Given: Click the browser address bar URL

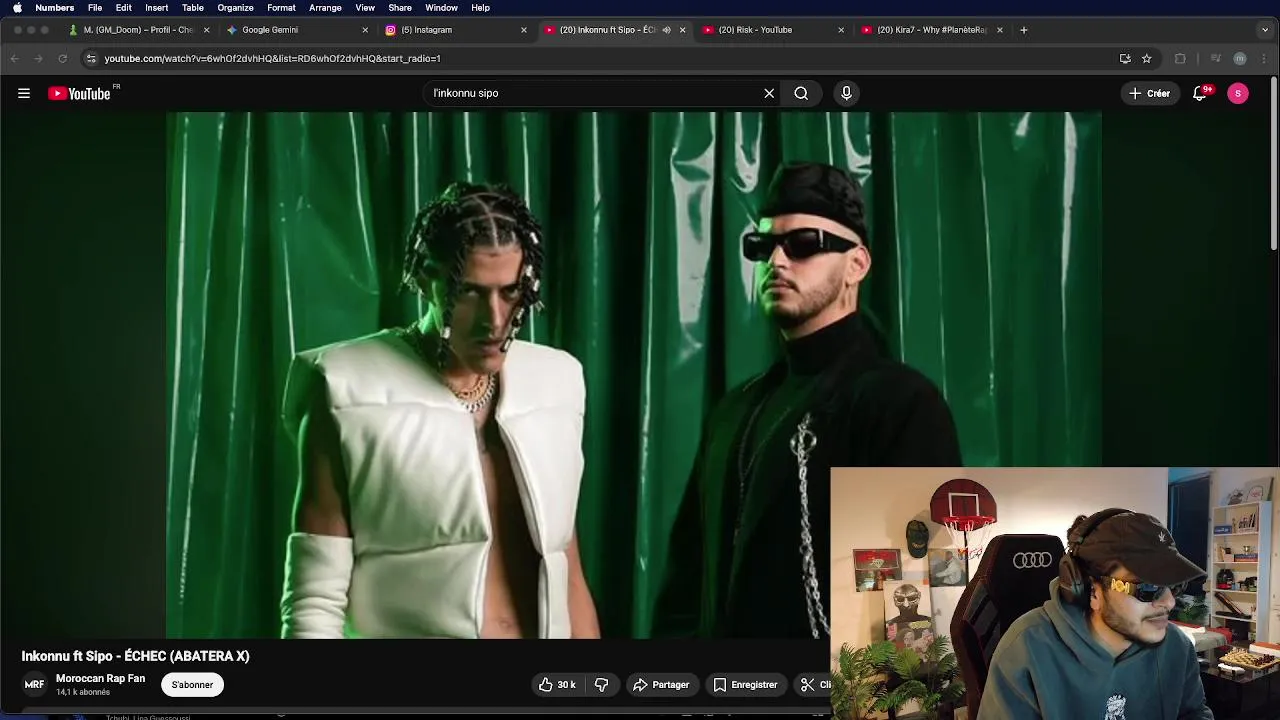Looking at the screenshot, I should click(x=272, y=58).
